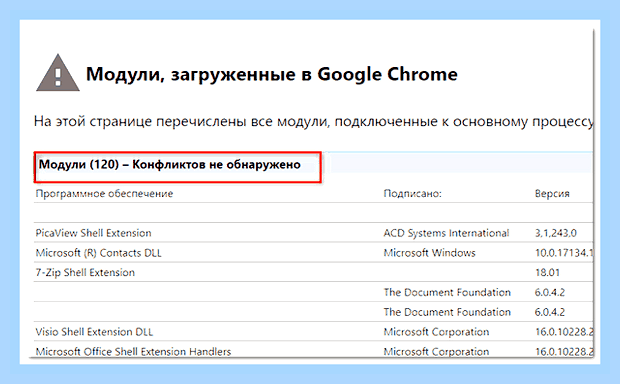Click the version starting with 10.0.17134
This screenshot has width=620, height=384.
click(564, 253)
